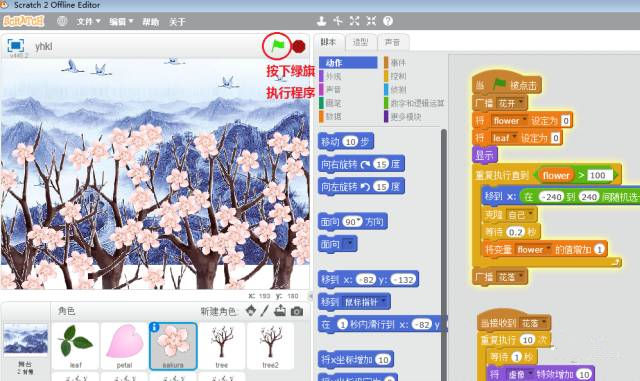Click the block help question mark icon
Image resolution: width=640 pixels, height=381 pixels.
(x=388, y=21)
